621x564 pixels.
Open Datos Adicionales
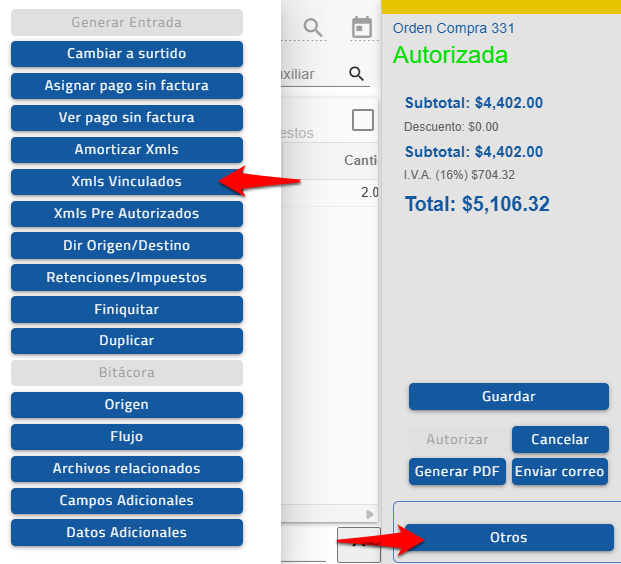point(127,533)
